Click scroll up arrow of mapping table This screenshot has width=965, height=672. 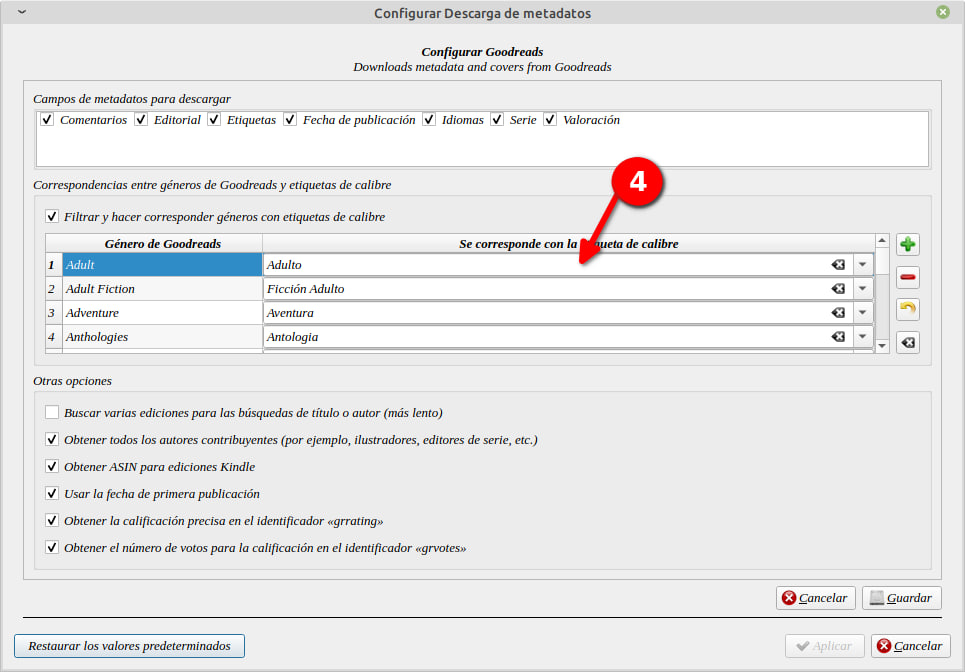882,241
